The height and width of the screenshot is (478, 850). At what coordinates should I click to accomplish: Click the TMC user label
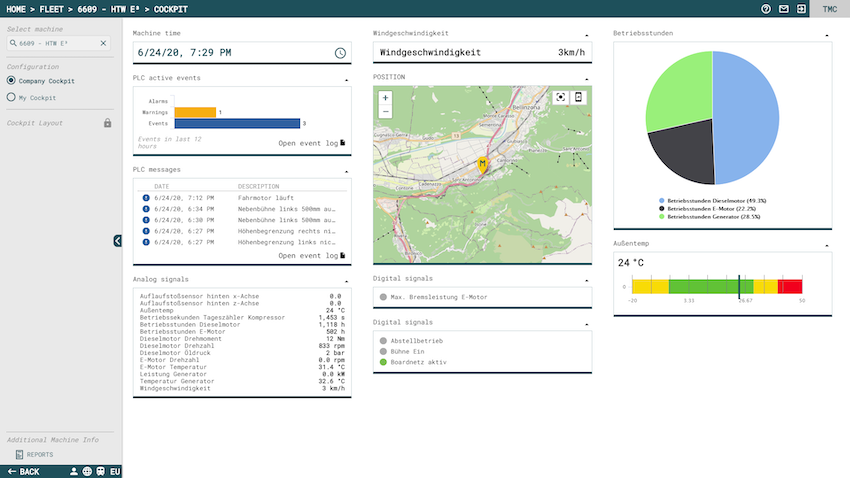(x=829, y=9)
